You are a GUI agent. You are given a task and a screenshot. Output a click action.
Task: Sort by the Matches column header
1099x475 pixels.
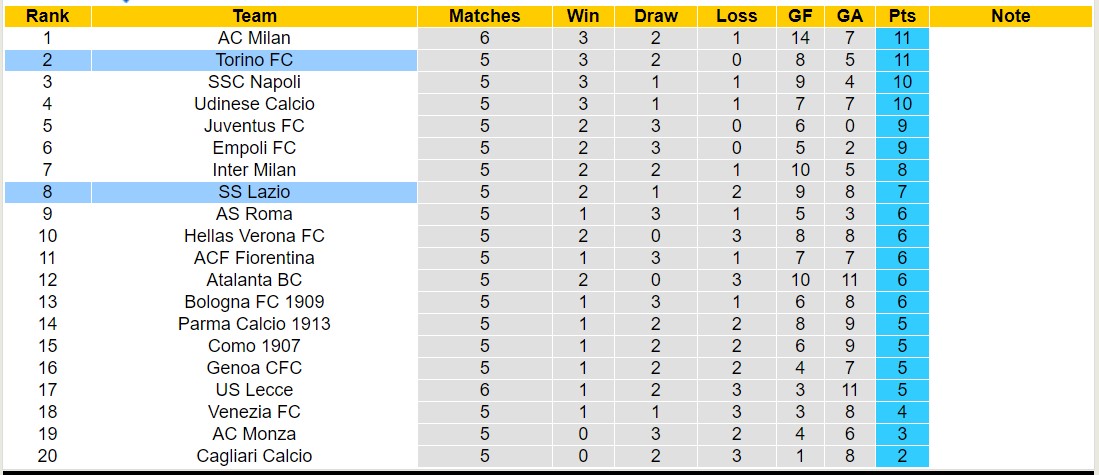tap(484, 16)
